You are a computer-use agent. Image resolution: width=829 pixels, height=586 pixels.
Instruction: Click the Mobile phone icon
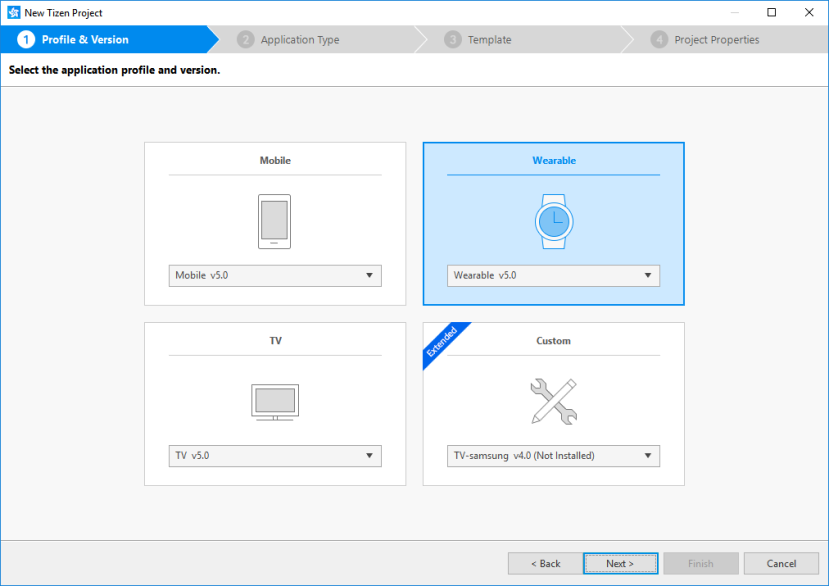click(274, 220)
